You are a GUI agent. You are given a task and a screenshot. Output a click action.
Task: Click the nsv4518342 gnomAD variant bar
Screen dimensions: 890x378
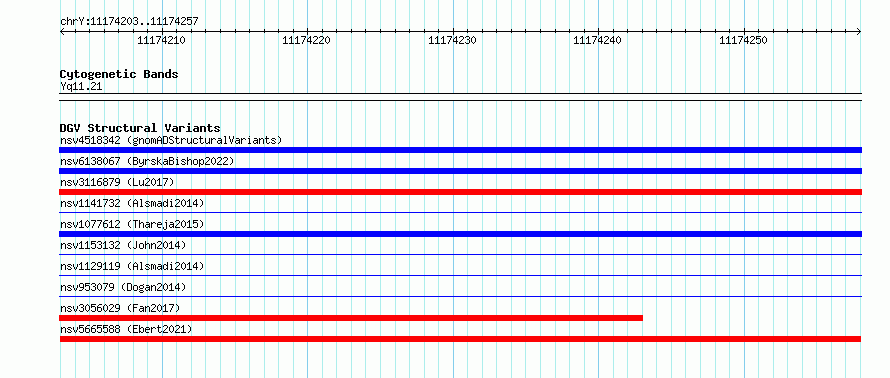point(460,150)
